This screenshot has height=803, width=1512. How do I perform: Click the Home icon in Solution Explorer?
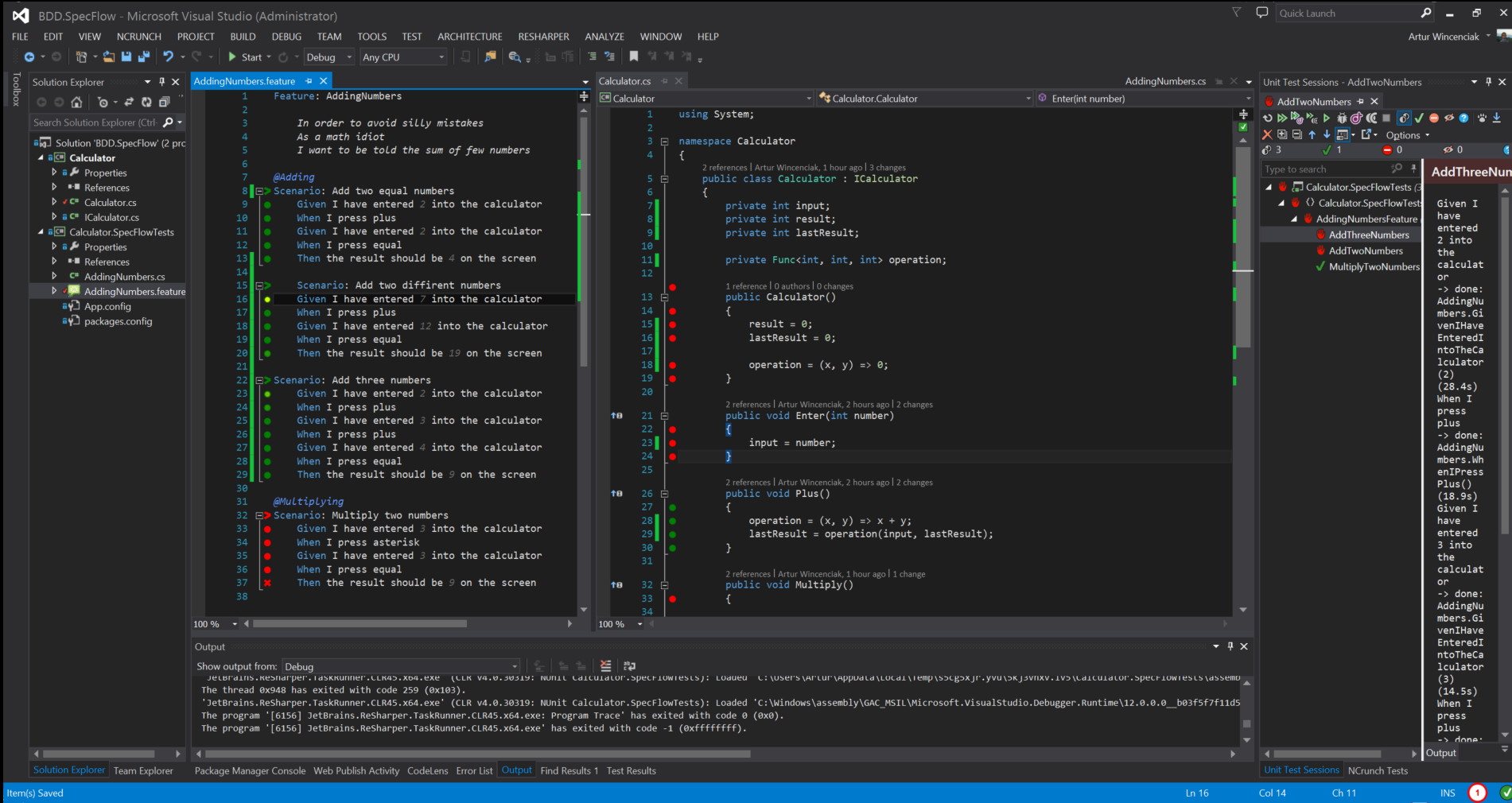tap(76, 102)
